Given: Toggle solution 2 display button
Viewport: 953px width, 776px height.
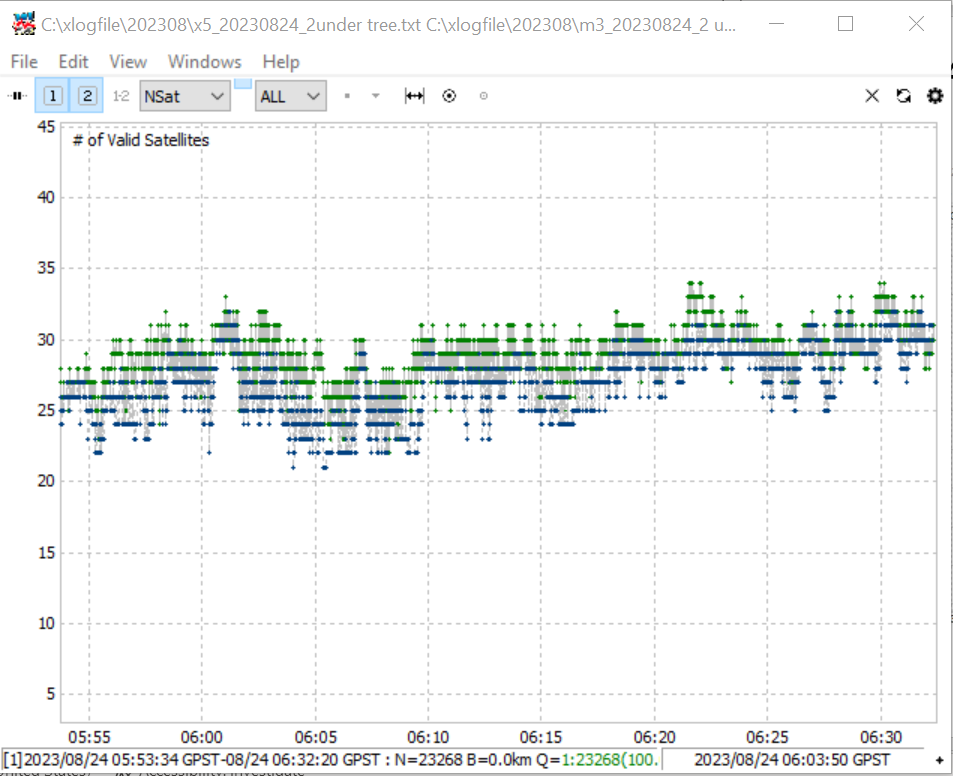Looking at the screenshot, I should click(87, 95).
